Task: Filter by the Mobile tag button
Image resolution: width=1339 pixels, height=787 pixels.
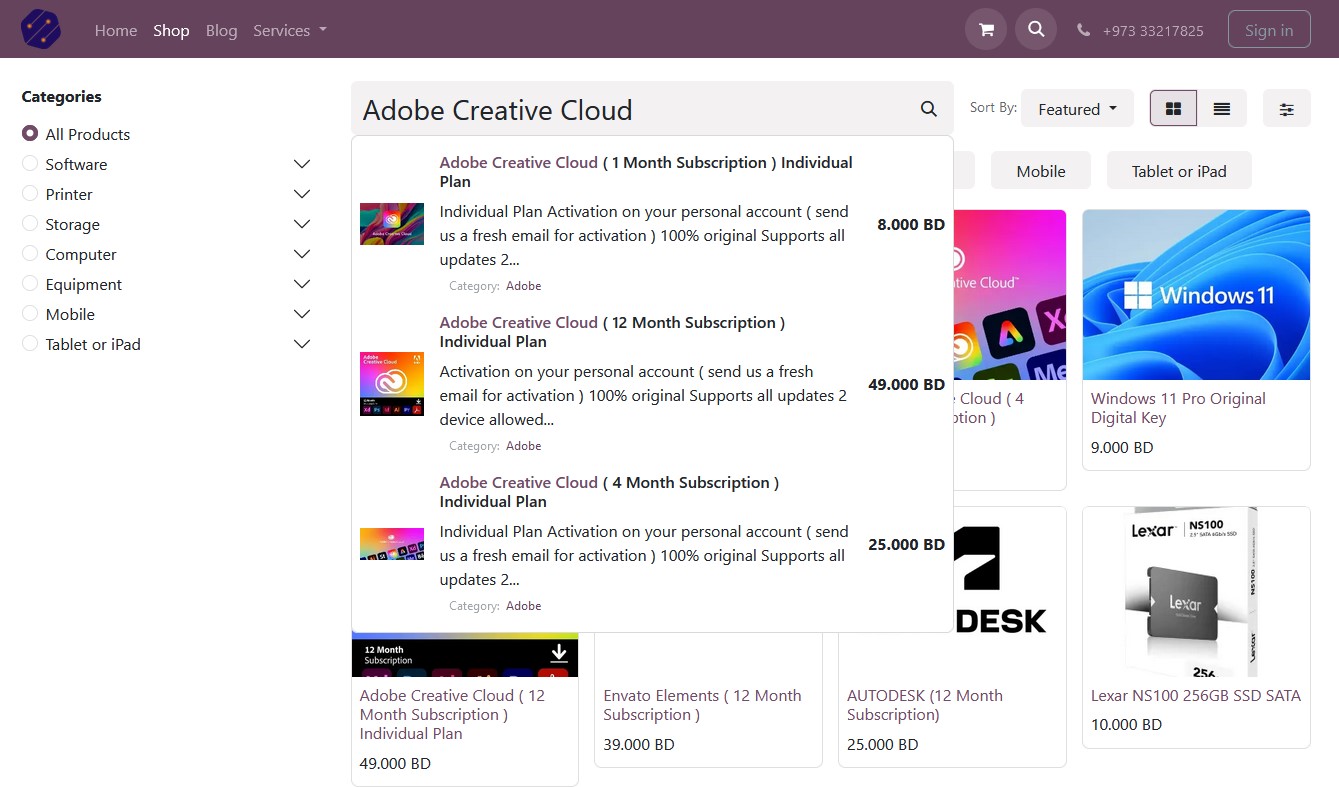Action: [x=1041, y=171]
